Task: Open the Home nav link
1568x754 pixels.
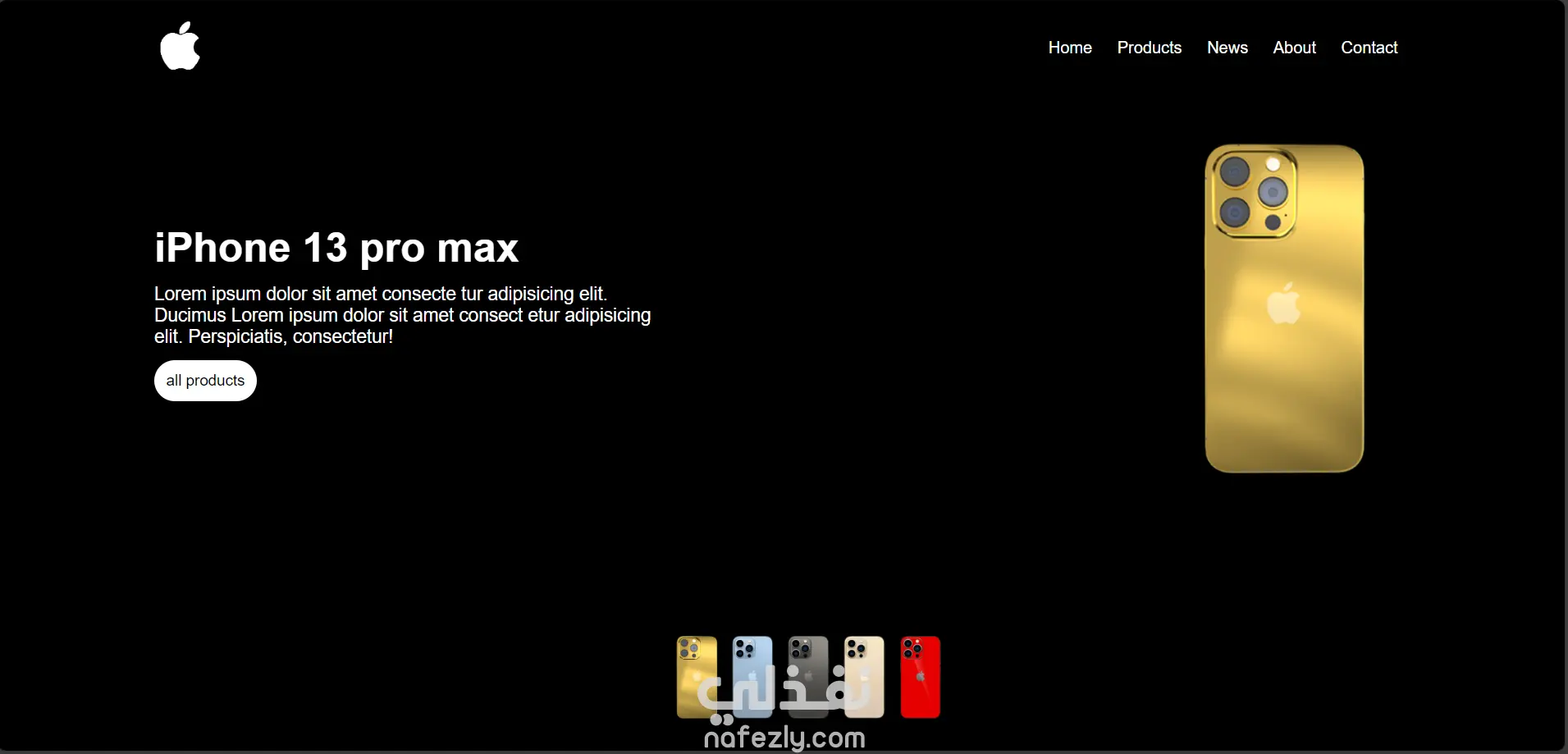Action: [x=1070, y=48]
